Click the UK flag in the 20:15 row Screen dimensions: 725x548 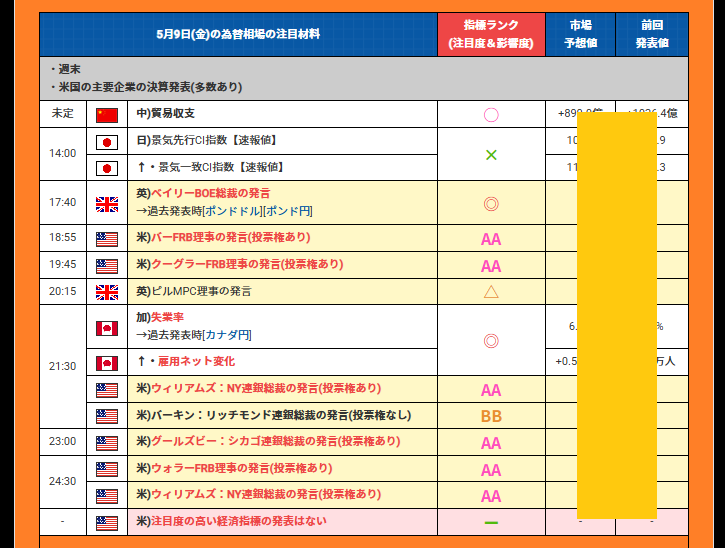click(x=107, y=292)
